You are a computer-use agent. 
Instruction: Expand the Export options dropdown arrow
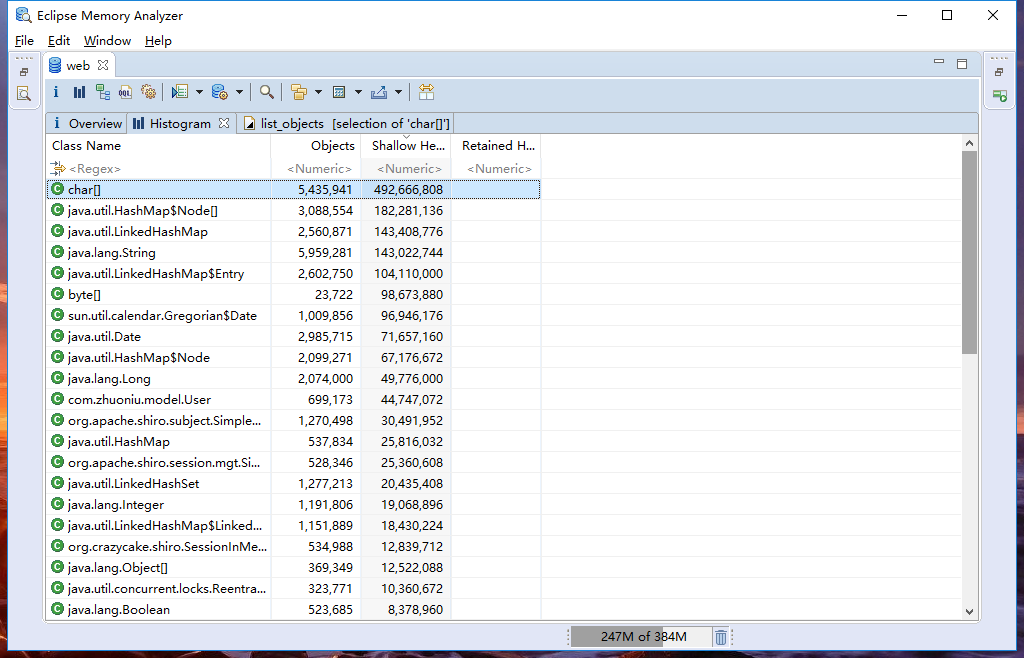click(398, 92)
